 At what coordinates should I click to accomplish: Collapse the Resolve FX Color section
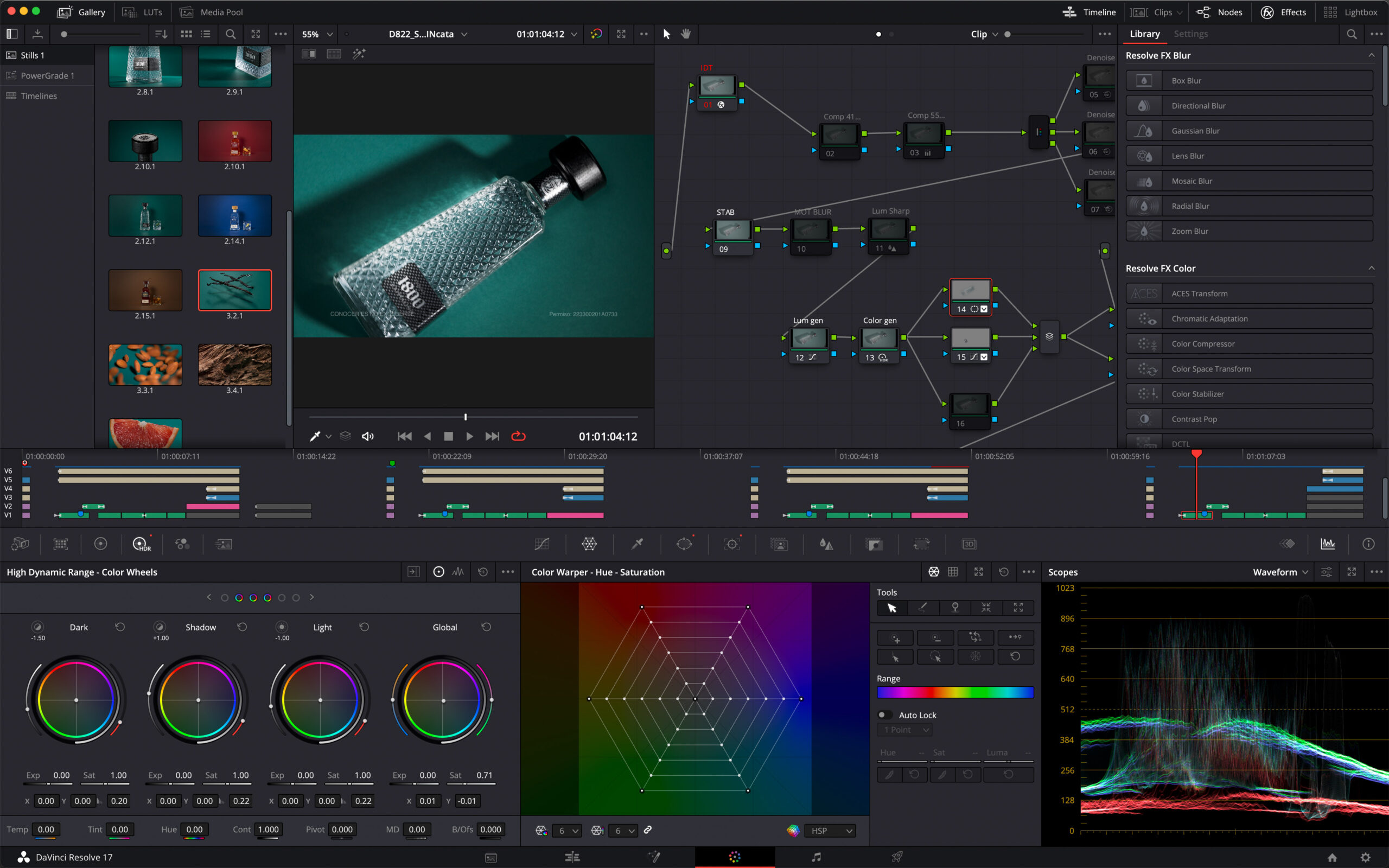(x=1371, y=268)
